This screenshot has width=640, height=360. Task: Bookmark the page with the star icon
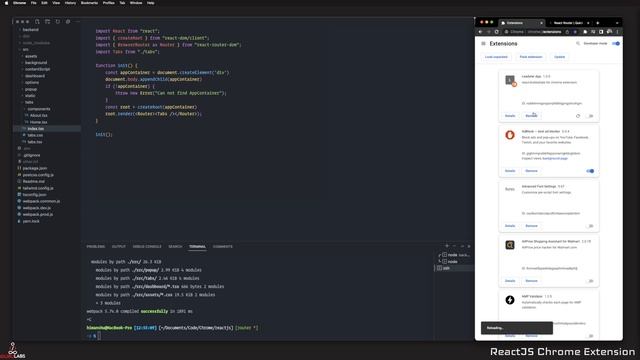(575, 32)
